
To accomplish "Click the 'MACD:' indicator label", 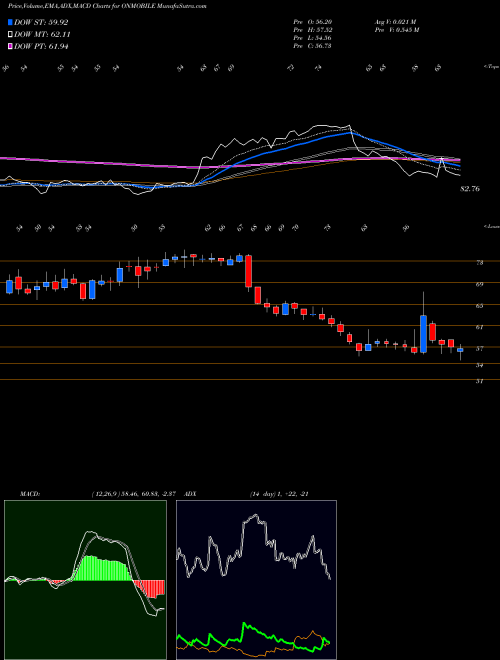I will (30, 494).
